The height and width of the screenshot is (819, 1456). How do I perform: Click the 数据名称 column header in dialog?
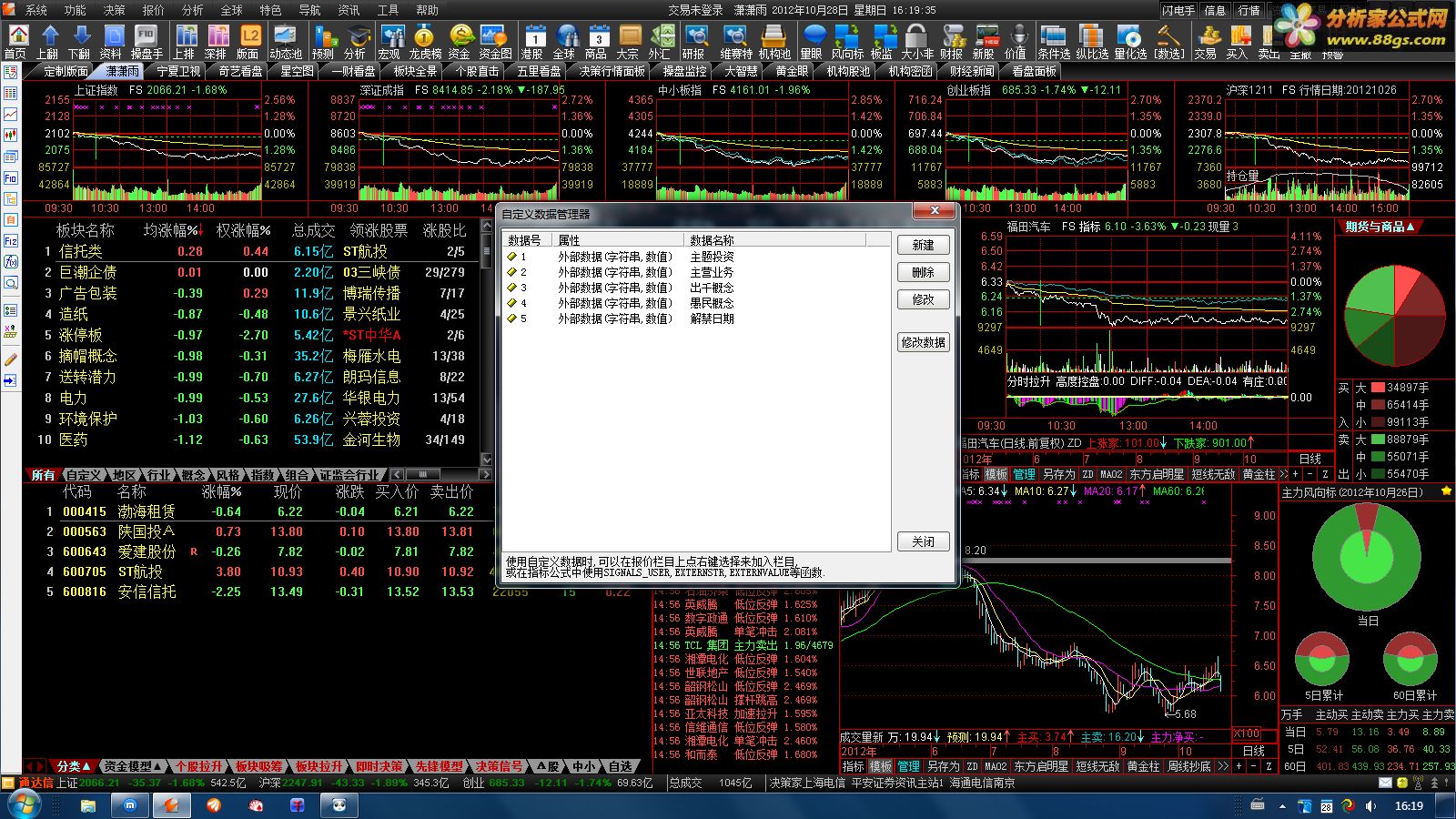click(773, 240)
